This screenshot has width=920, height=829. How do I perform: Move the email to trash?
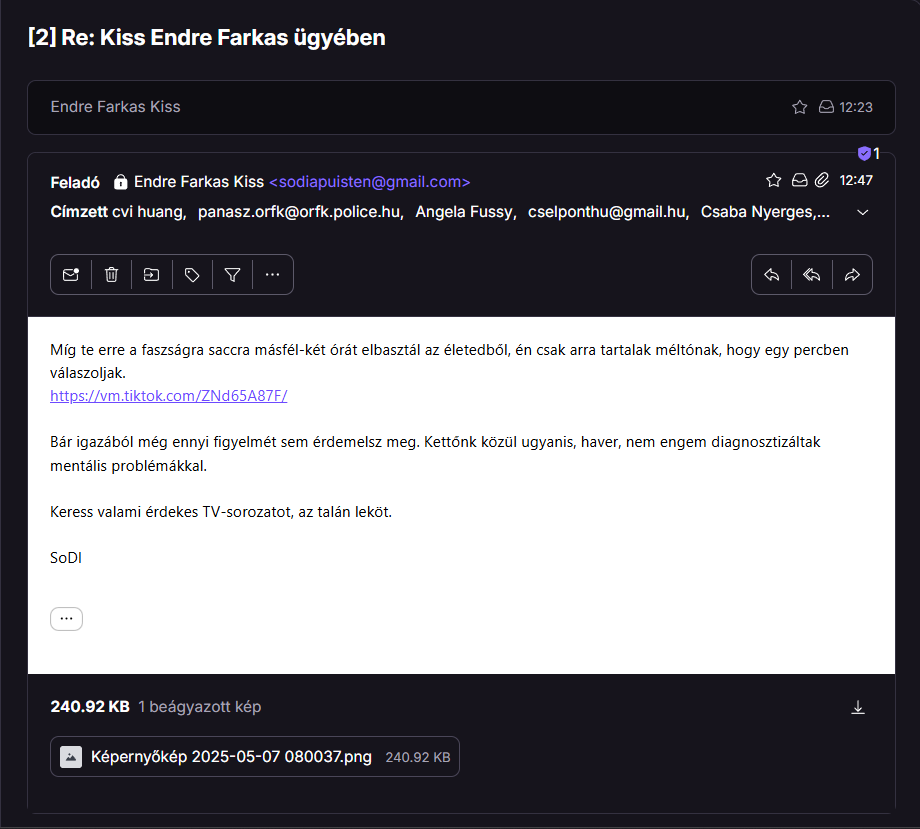click(x=111, y=275)
